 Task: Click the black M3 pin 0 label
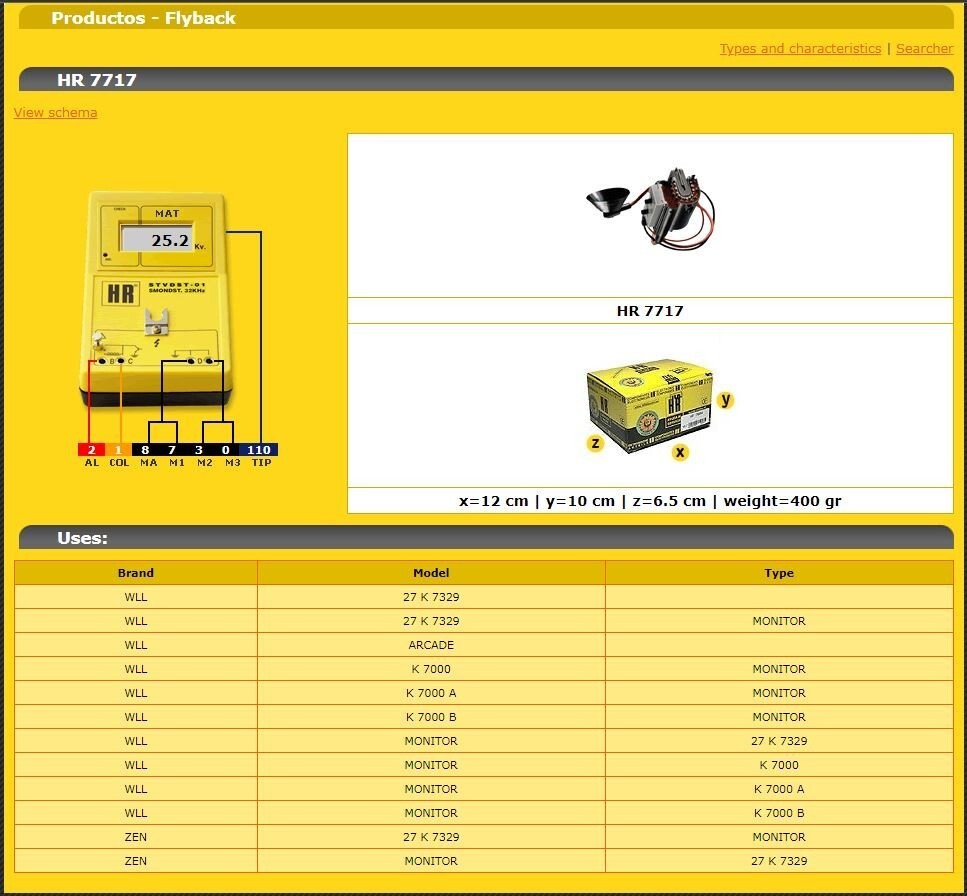[x=227, y=451]
